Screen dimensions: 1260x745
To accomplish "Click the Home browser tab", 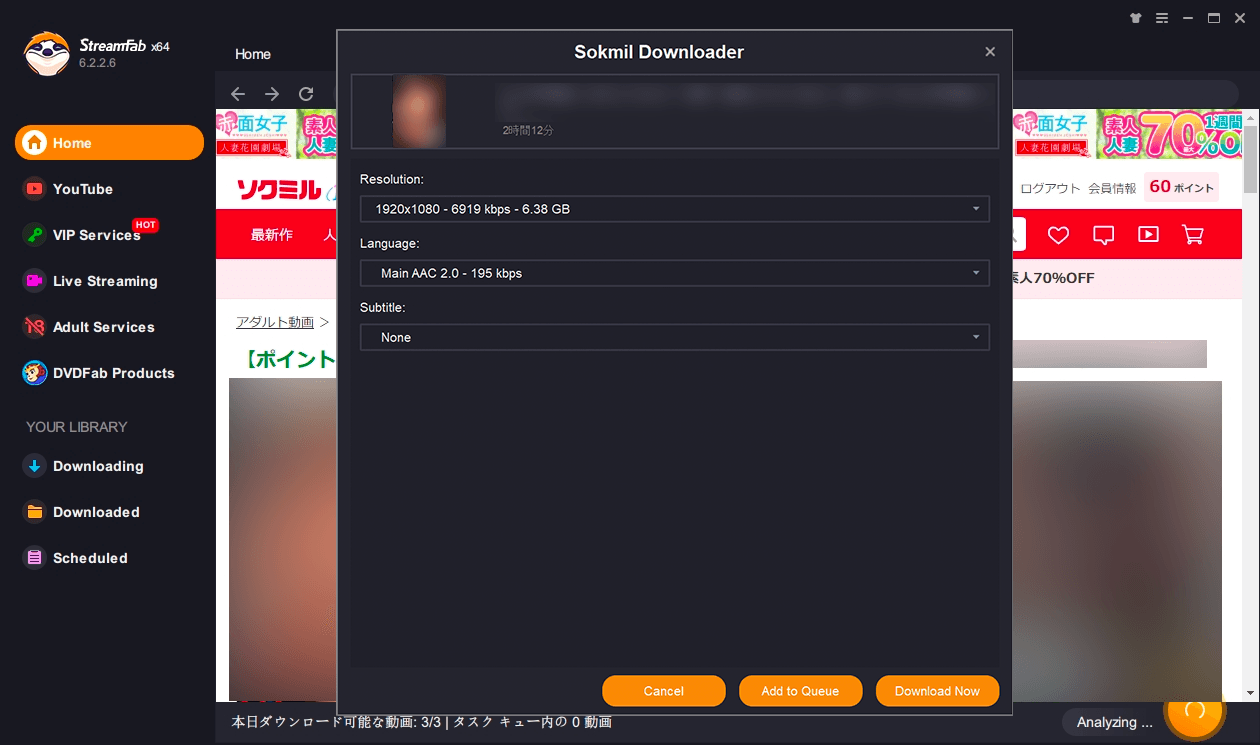I will (253, 54).
